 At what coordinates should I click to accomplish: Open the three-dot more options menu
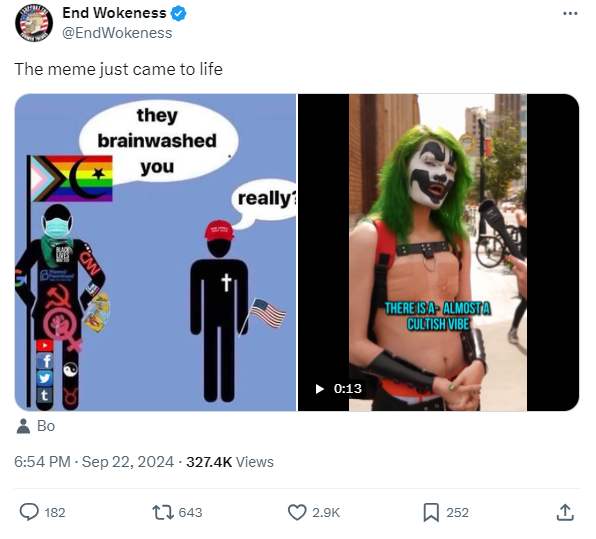(570, 14)
